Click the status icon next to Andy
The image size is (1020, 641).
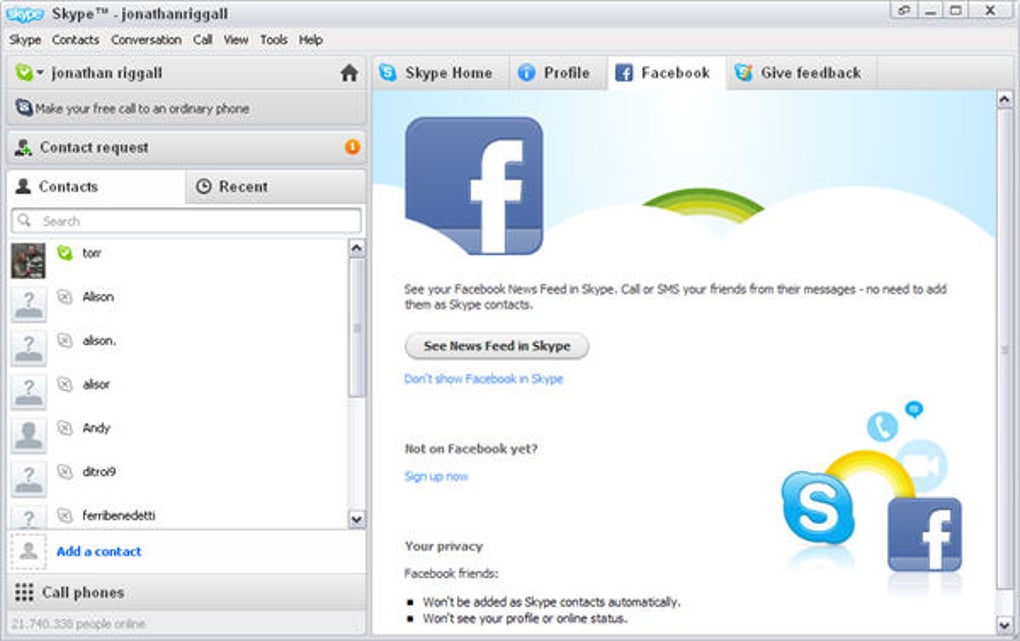point(64,428)
